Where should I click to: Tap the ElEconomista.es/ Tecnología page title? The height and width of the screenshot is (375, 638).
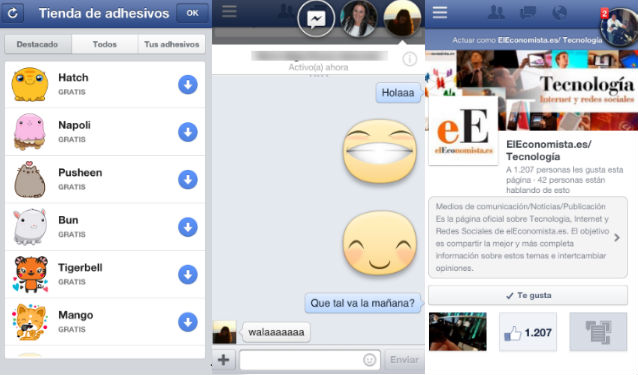(548, 150)
